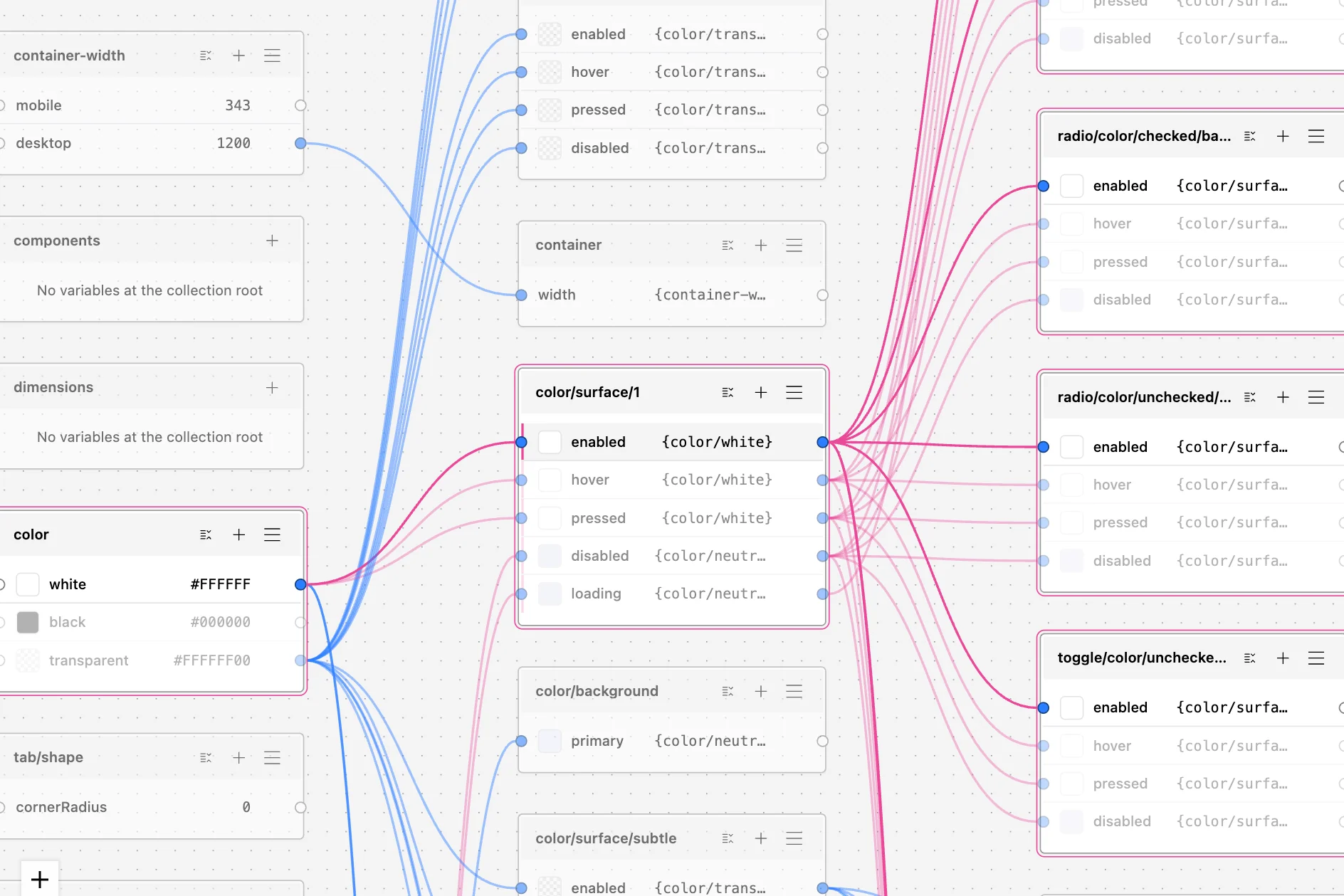Viewport: 1344px width, 896px height.
Task: Select the desktop output port
Action: (x=300, y=143)
